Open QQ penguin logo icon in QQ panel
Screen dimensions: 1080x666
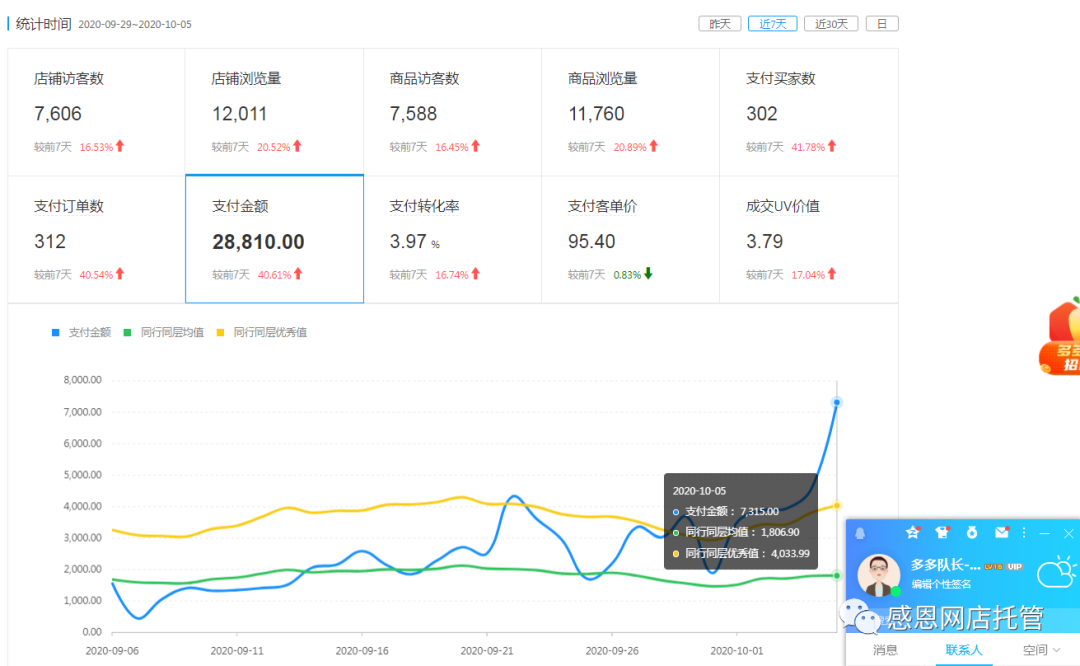(x=860, y=533)
